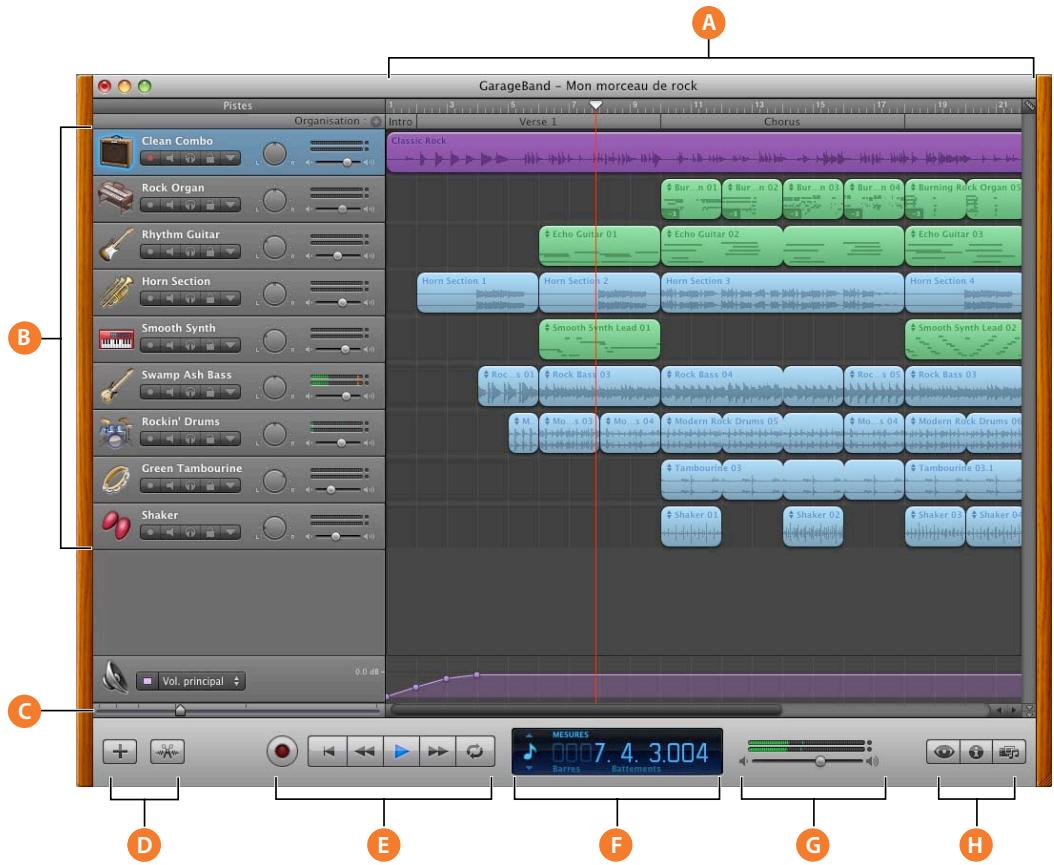
Task: Select the Horn Section 1 region
Action: pyautogui.click(x=477, y=293)
